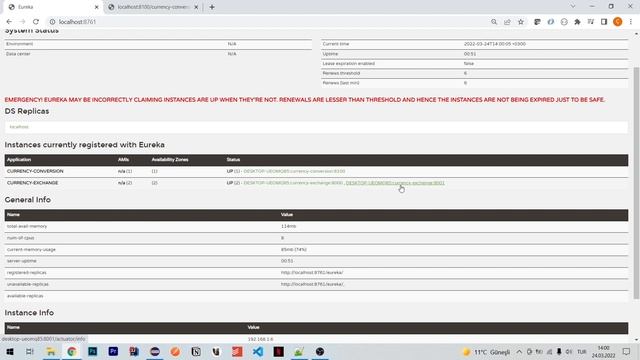
Task: Open Chrome's three-dot menu
Action: pyautogui.click(x=631, y=22)
